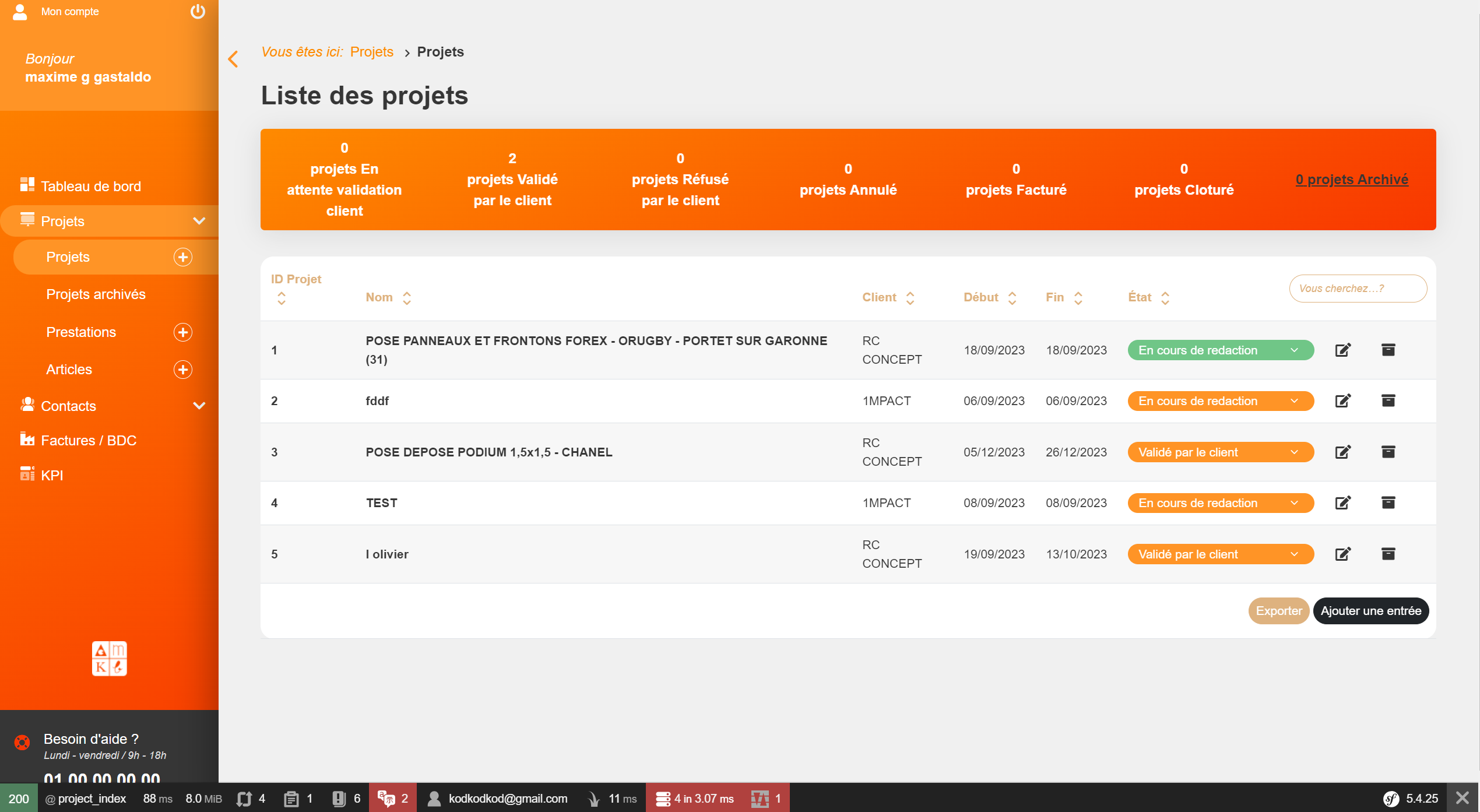Open the 0 projets Archivé link
This screenshot has height=812, width=1480.
(1351, 180)
